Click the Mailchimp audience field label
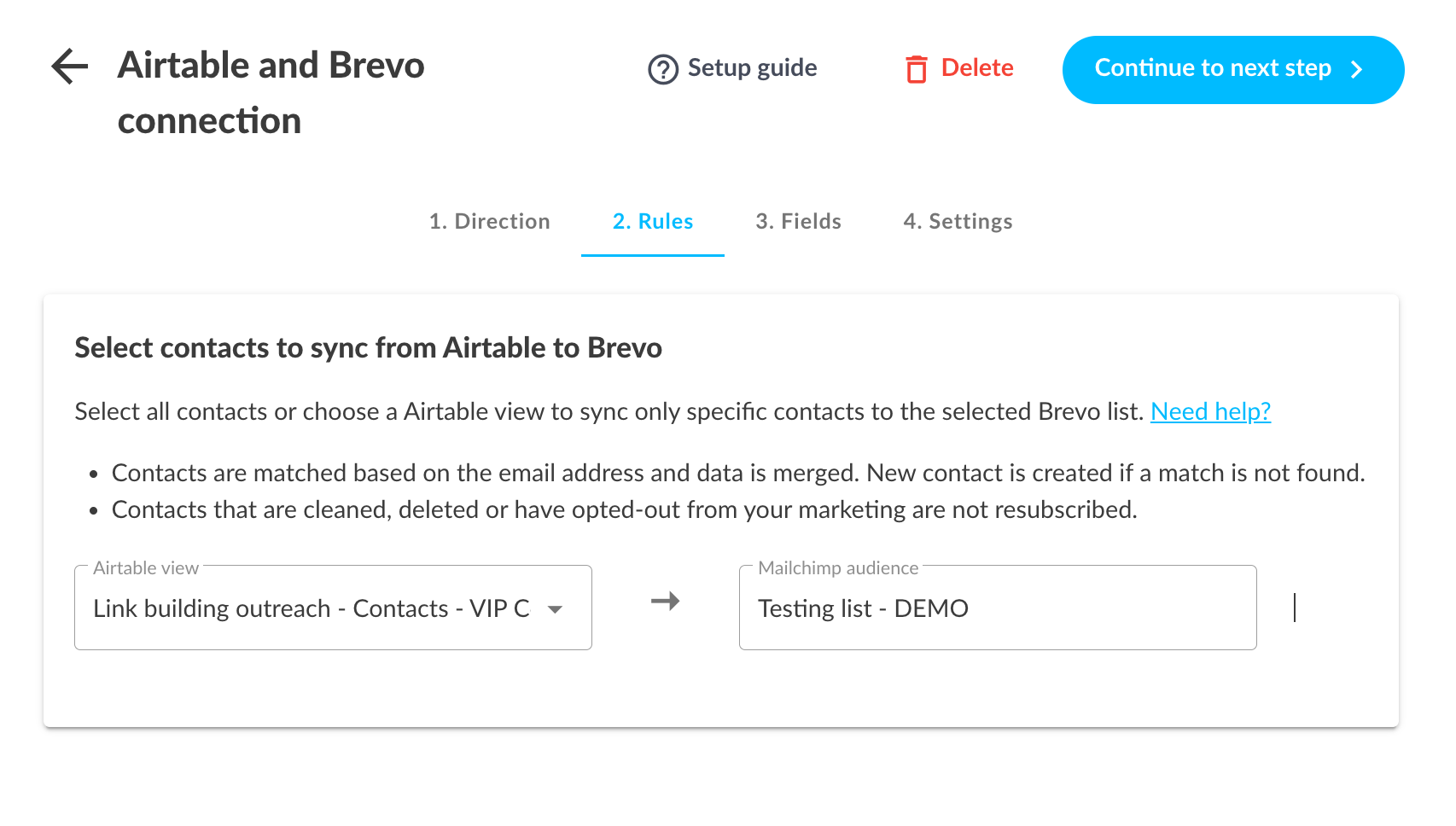The image size is (1456, 826). tap(838, 568)
